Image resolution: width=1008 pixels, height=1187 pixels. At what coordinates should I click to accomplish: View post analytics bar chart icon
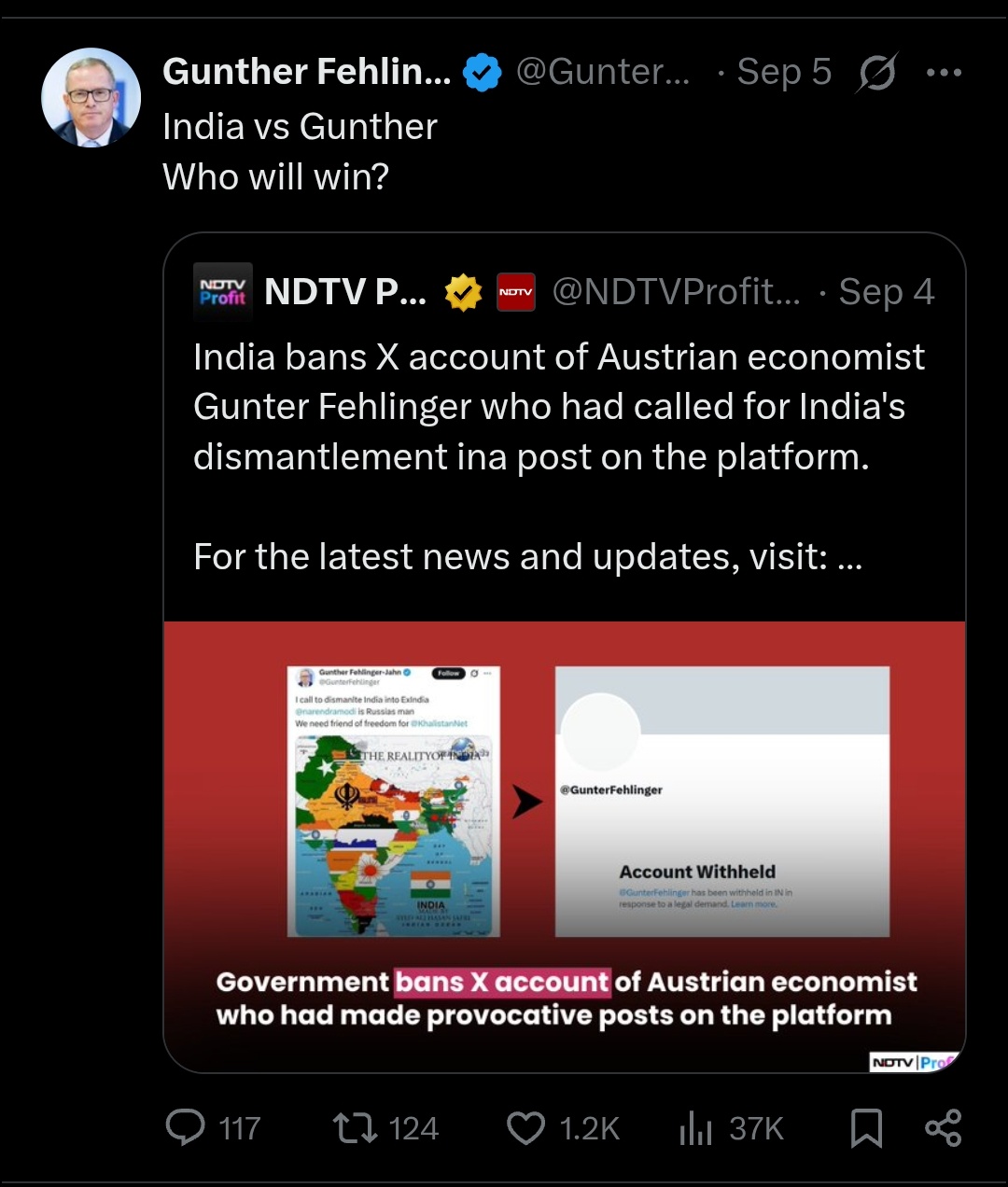point(696,1127)
